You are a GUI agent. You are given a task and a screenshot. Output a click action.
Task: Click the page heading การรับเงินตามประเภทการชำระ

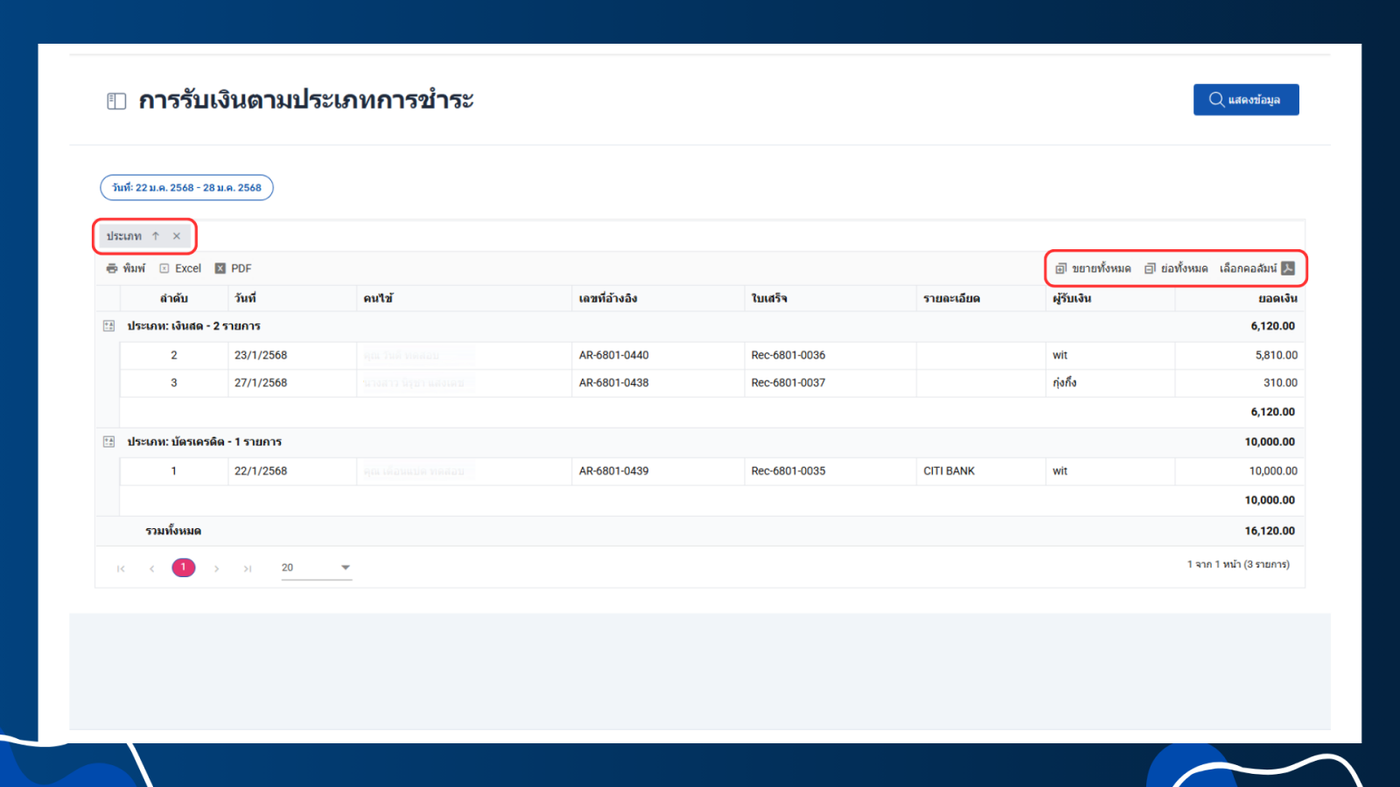(306, 100)
